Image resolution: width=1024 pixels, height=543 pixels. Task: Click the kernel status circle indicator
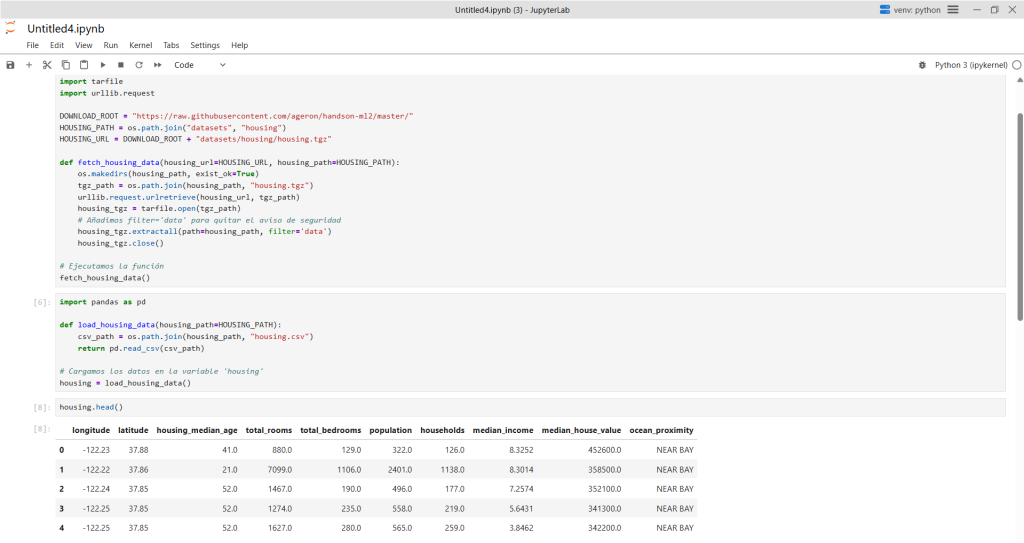(x=1017, y=65)
